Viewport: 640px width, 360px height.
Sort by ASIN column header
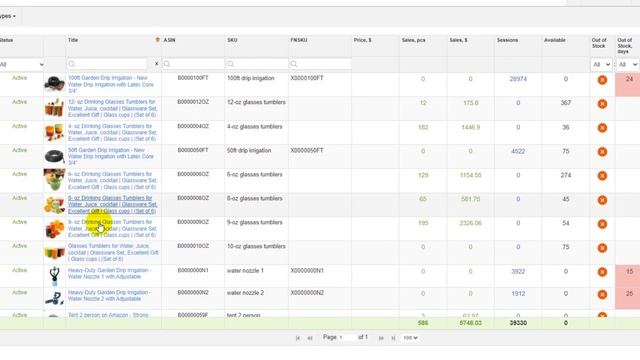click(169, 40)
